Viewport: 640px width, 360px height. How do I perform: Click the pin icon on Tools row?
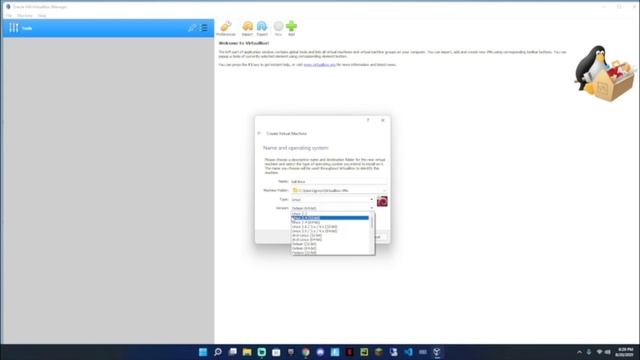(x=191, y=28)
